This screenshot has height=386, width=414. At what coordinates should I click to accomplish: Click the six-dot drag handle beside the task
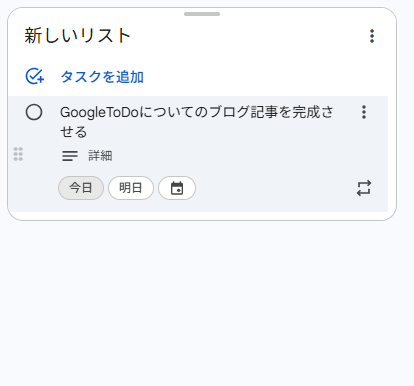(x=18, y=154)
